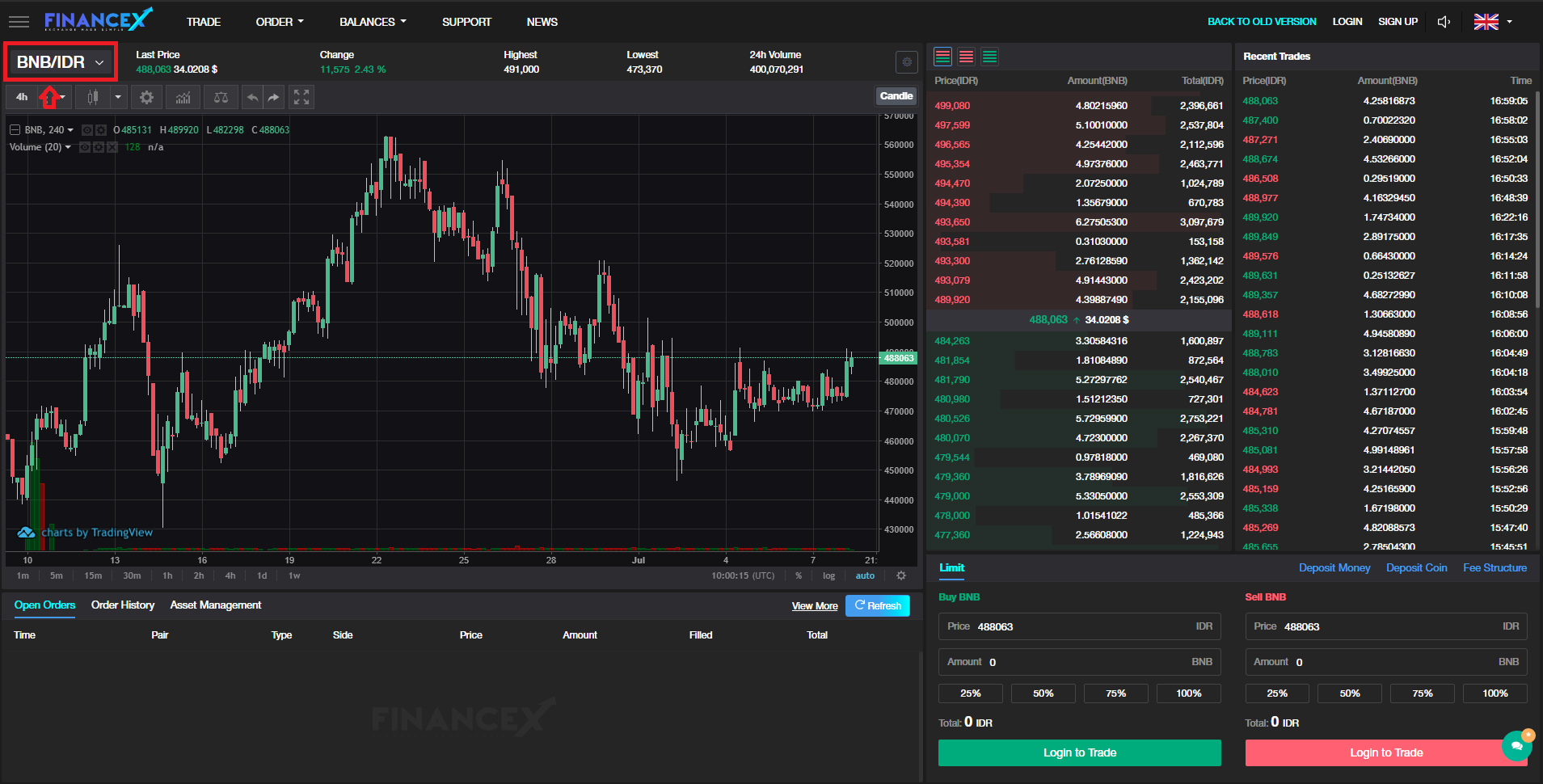The width and height of the screenshot is (1543, 784).
Task: Open the settings gear beside 24h Volume
Action: click(x=907, y=62)
